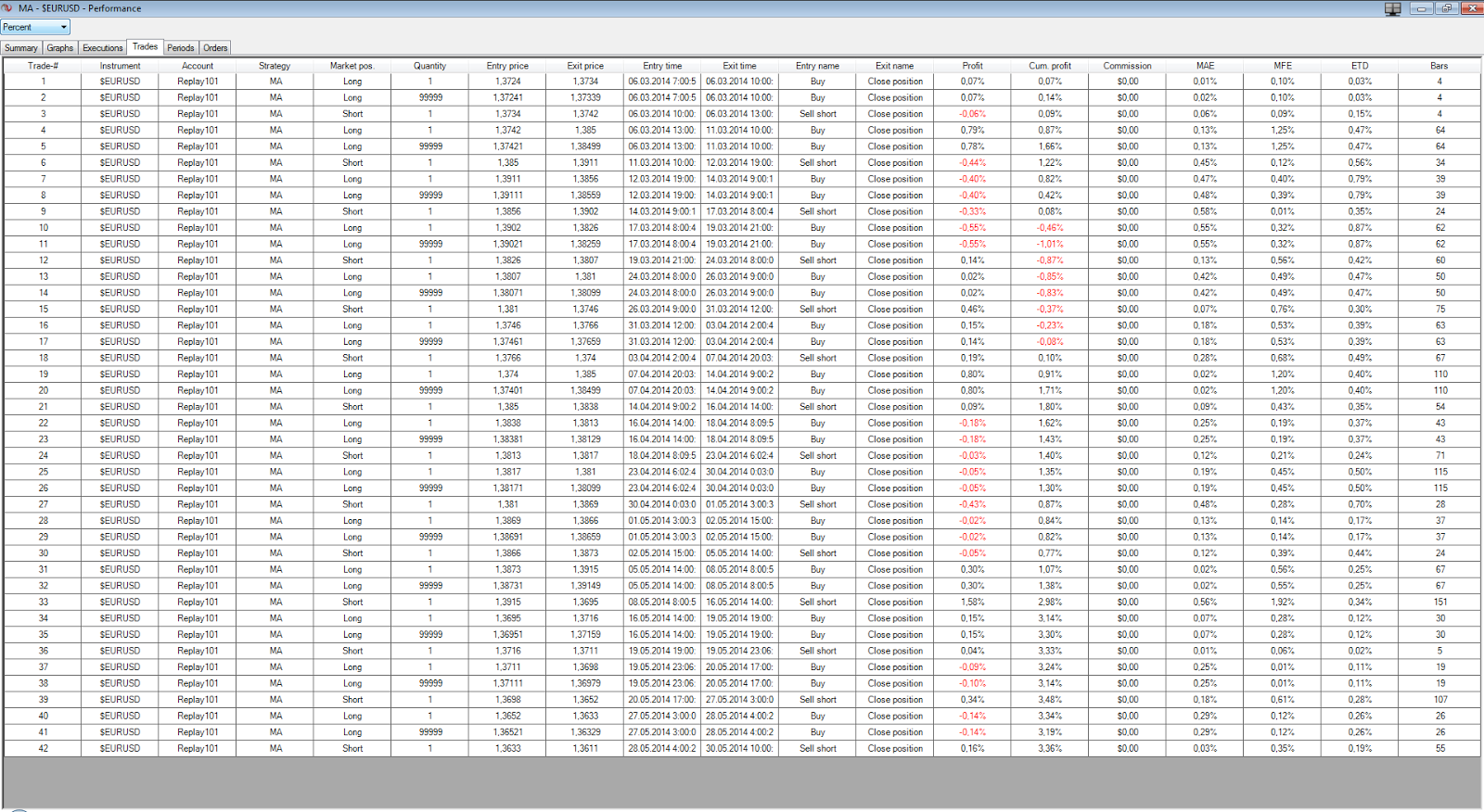Click MFE 0,61% in trade 39
The image size is (1484, 812).
pyautogui.click(x=1282, y=700)
